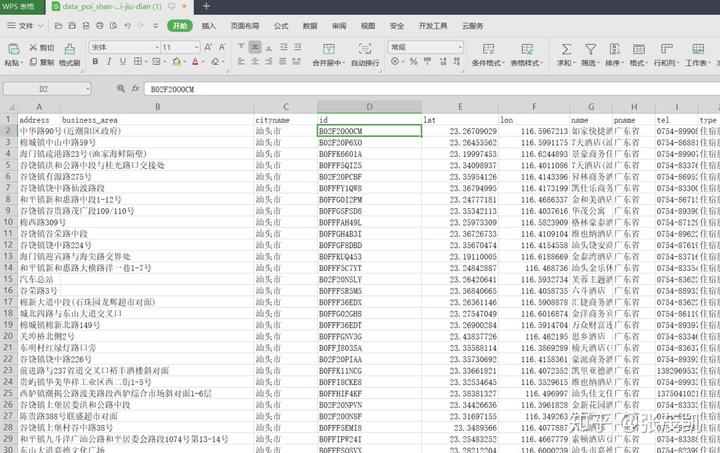Switch to the 开始 (Home) tab
720x453 pixels.
[180, 26]
